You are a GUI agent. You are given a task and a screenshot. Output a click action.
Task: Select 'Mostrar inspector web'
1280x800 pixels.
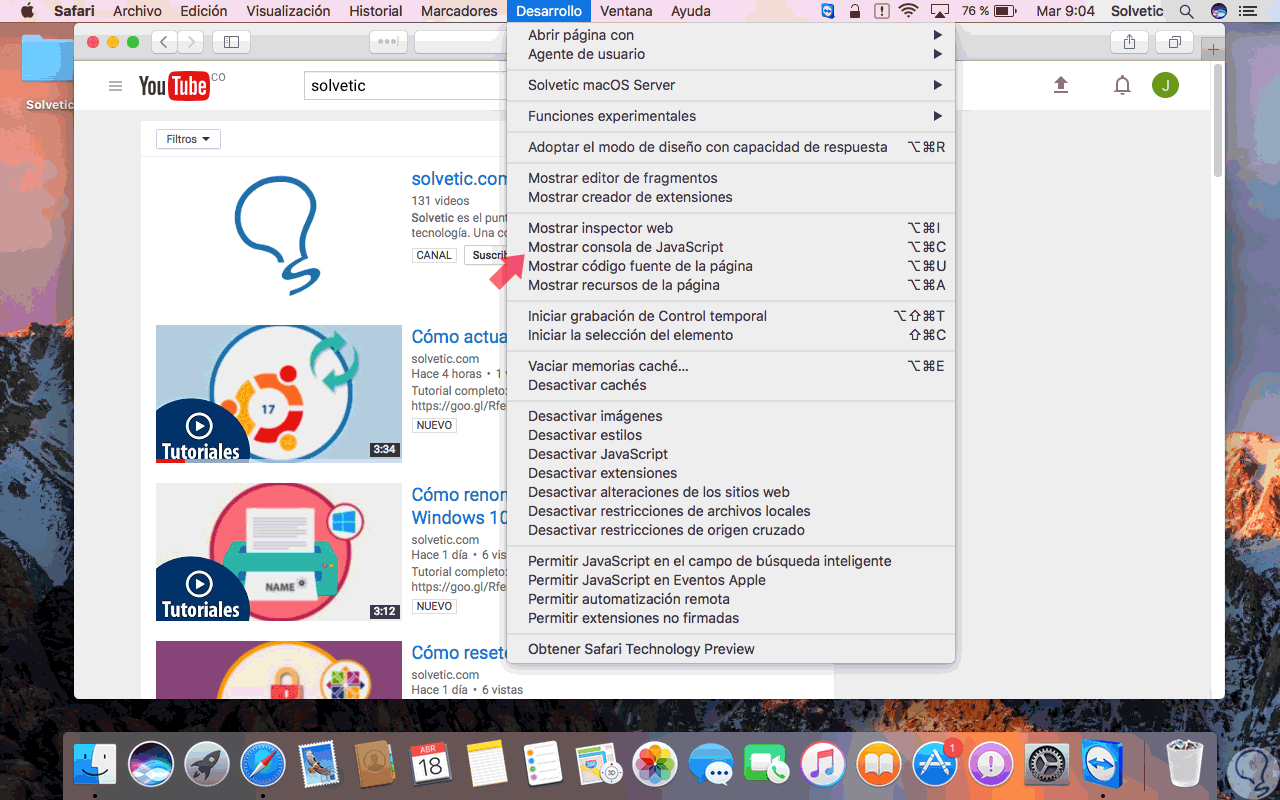pos(731,228)
